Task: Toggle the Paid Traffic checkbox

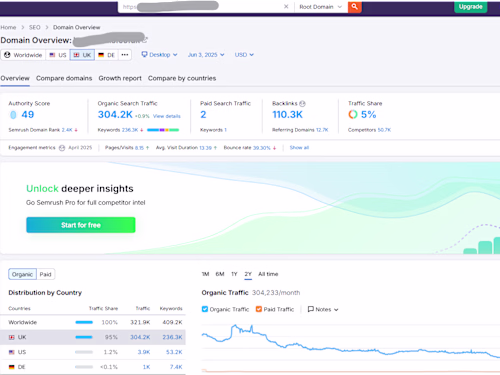Action: click(x=259, y=309)
